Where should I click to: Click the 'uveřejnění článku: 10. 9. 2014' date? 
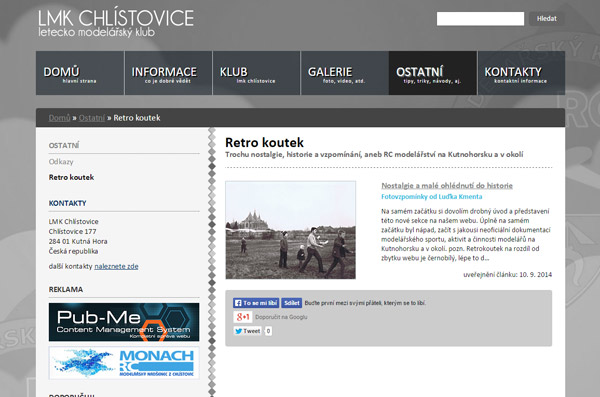(x=507, y=274)
